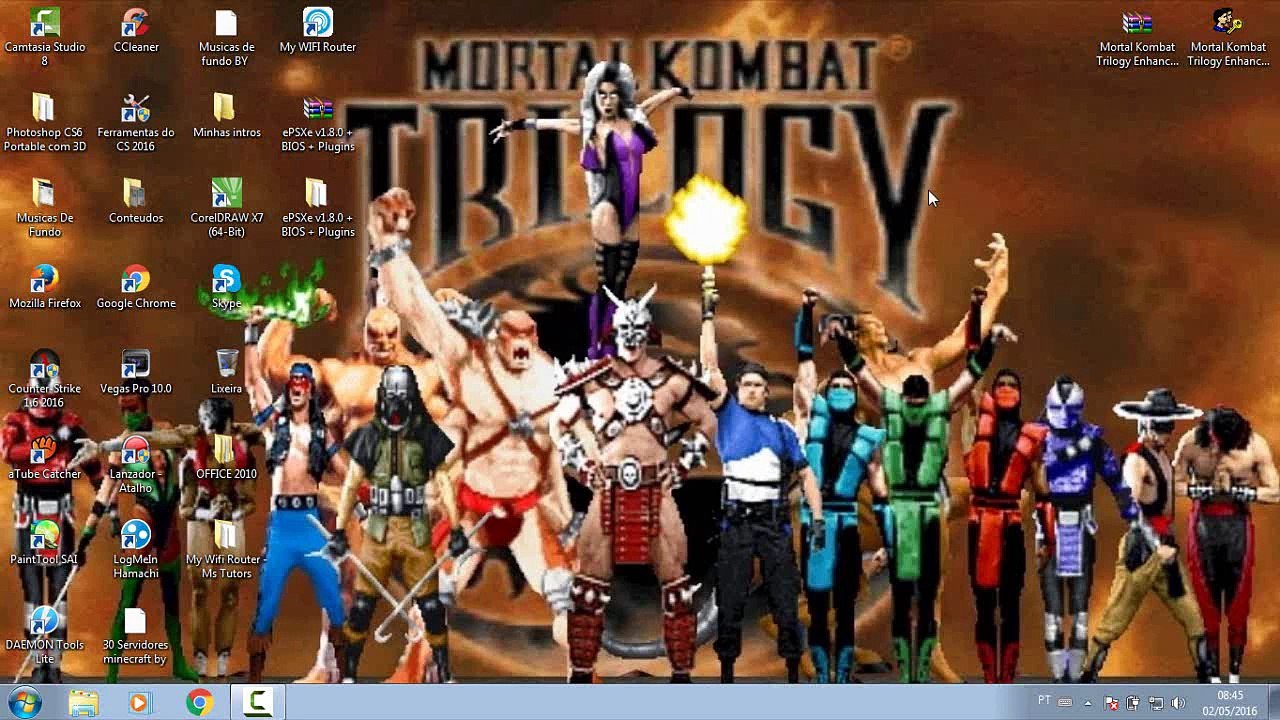Open Action Center flag icon
The image size is (1280, 720).
(x=1111, y=703)
